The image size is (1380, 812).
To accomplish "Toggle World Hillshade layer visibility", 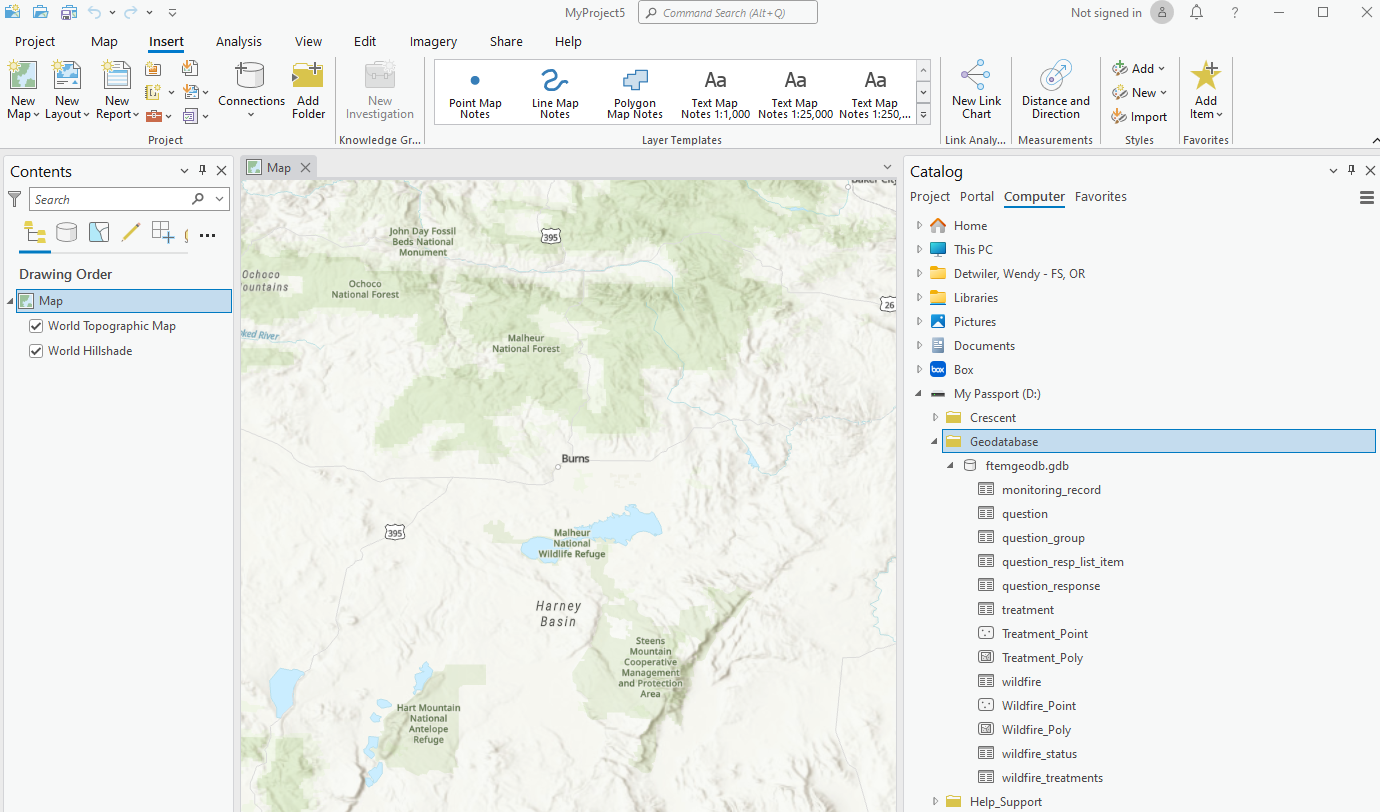I will [x=36, y=351].
